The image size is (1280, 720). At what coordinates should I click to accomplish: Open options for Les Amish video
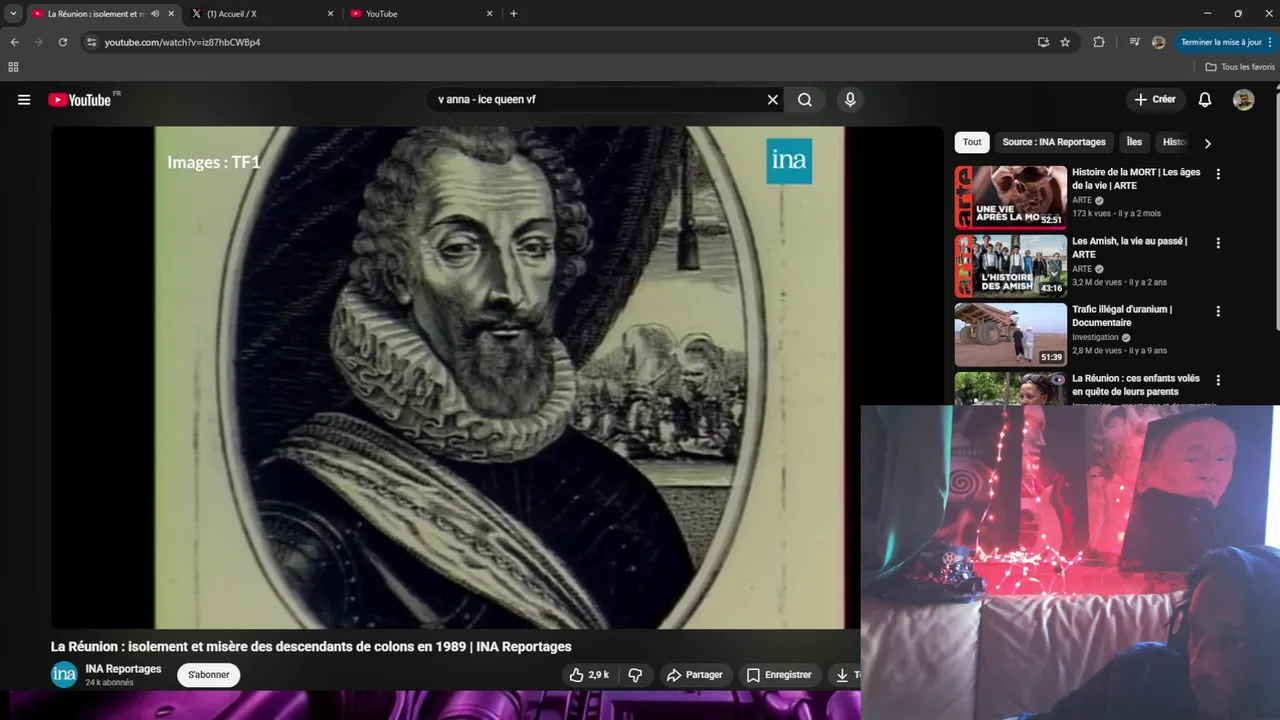pos(1218,243)
